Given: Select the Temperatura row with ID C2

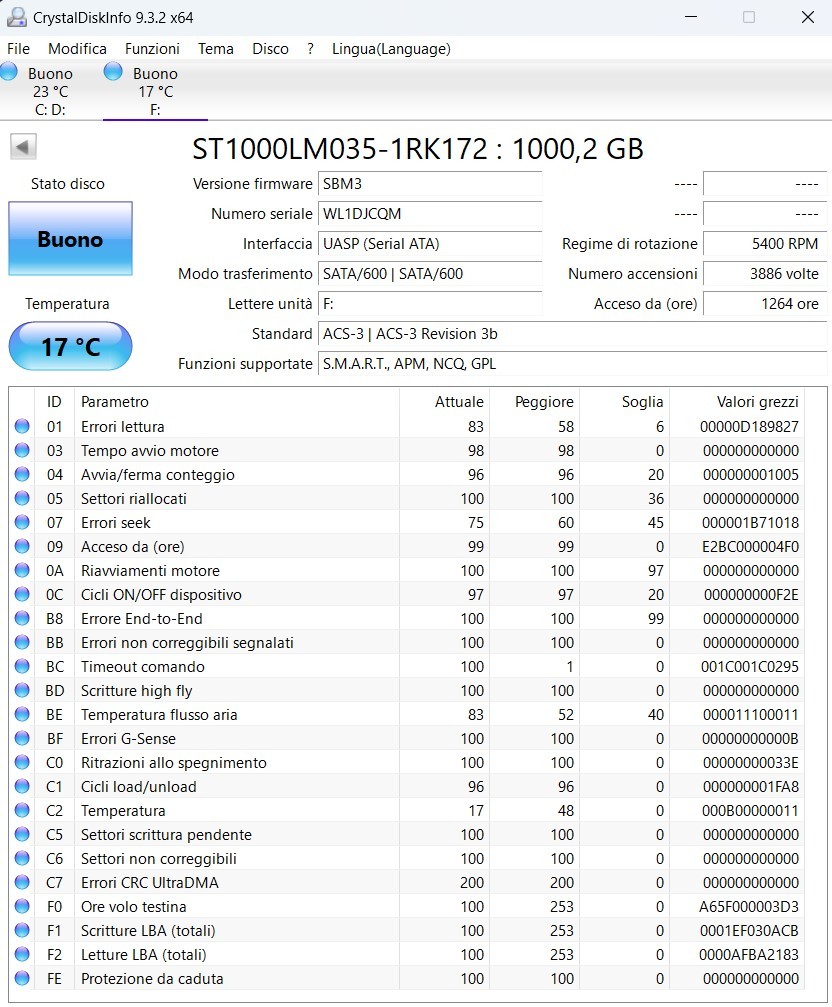Looking at the screenshot, I should point(406,810).
